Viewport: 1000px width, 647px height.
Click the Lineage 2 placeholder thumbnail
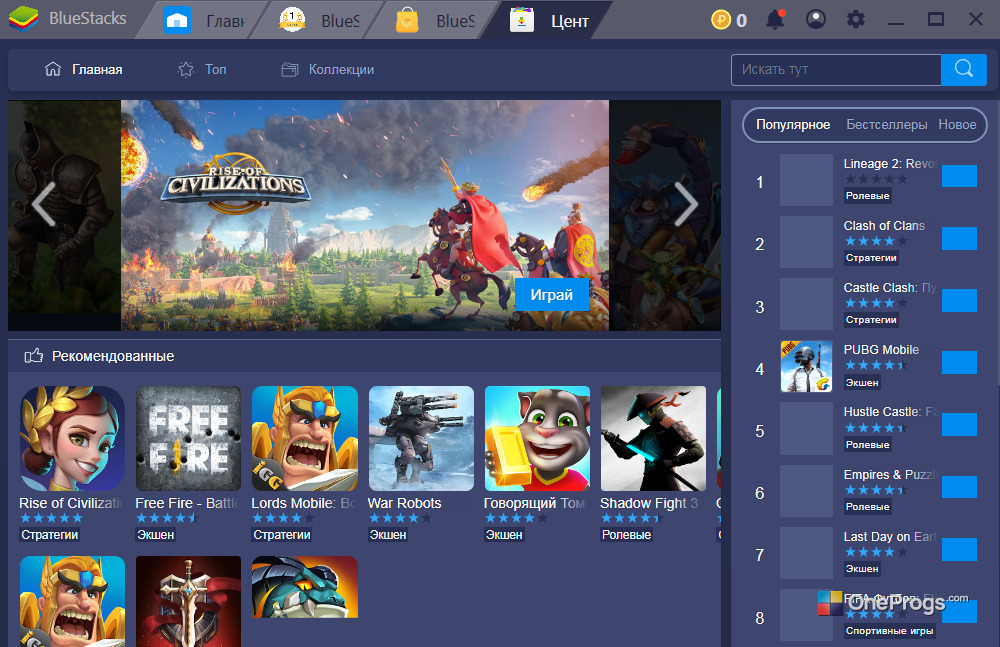(x=806, y=180)
